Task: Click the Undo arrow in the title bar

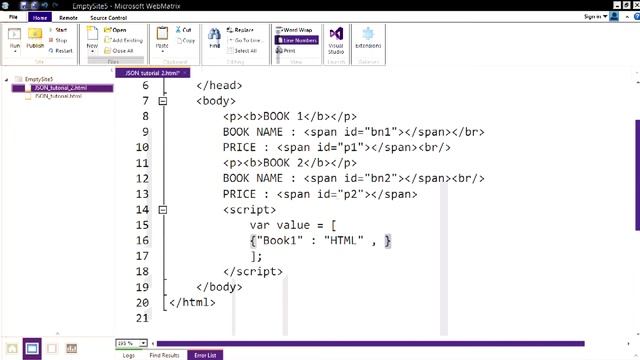Action: coord(44,5)
